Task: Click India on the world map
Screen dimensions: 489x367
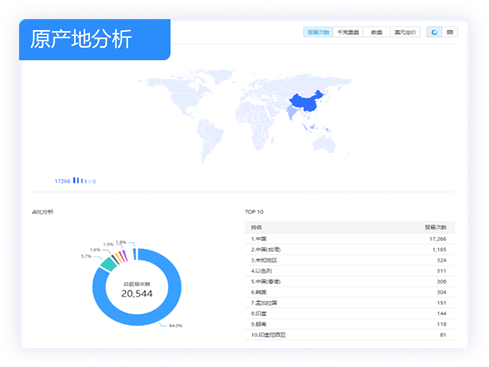Action: [x=291, y=112]
